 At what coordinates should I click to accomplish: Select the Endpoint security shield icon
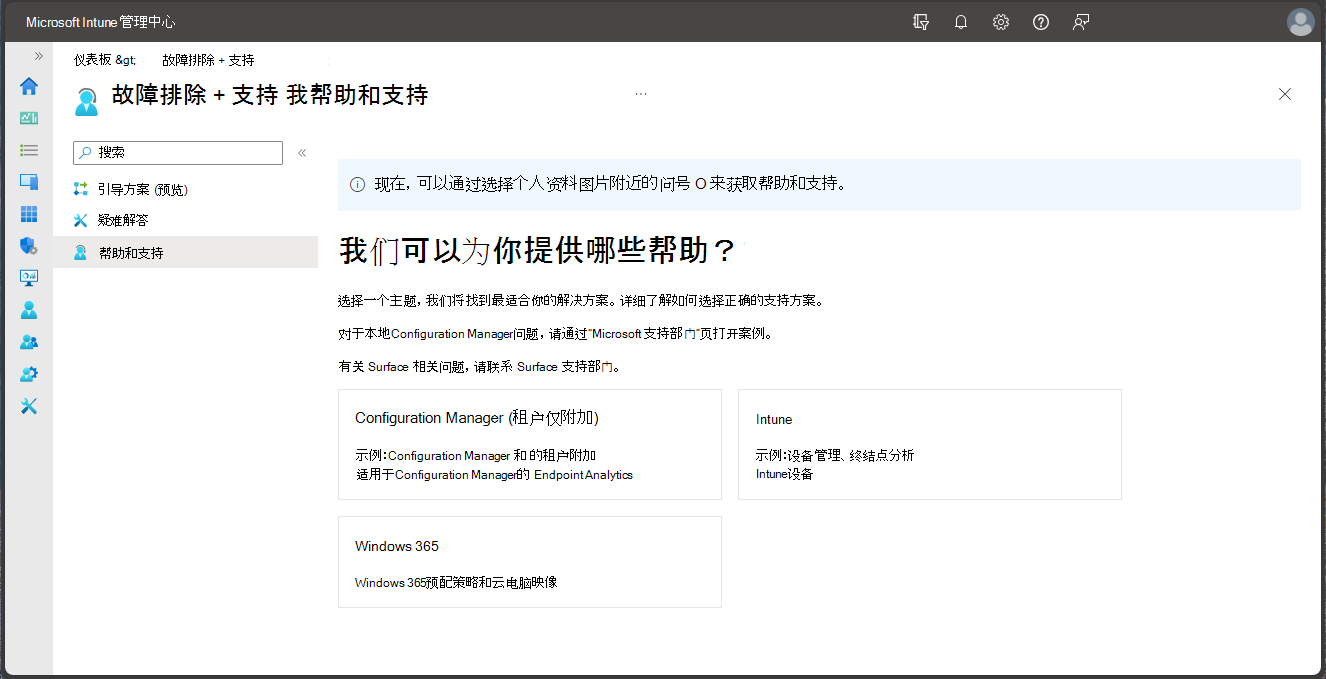tap(29, 246)
